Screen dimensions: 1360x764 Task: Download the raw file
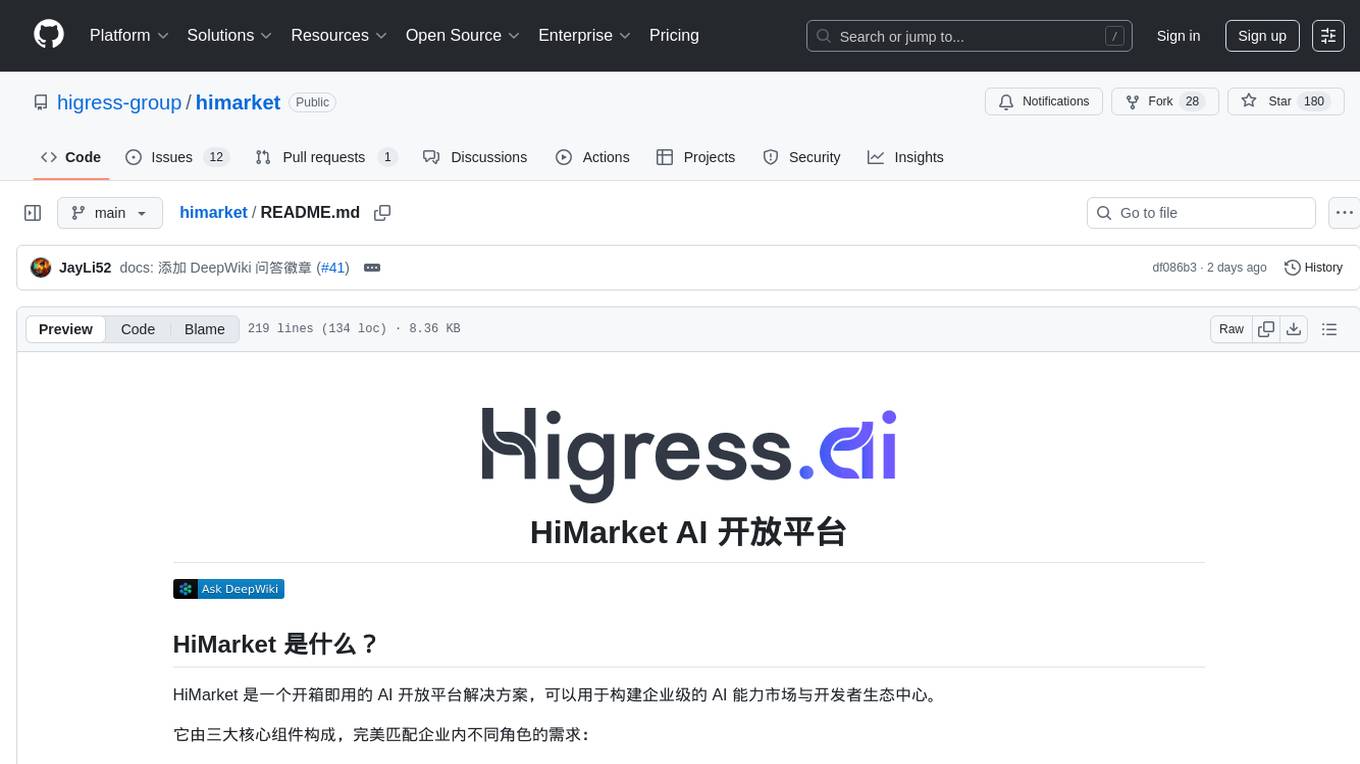tap(1293, 329)
